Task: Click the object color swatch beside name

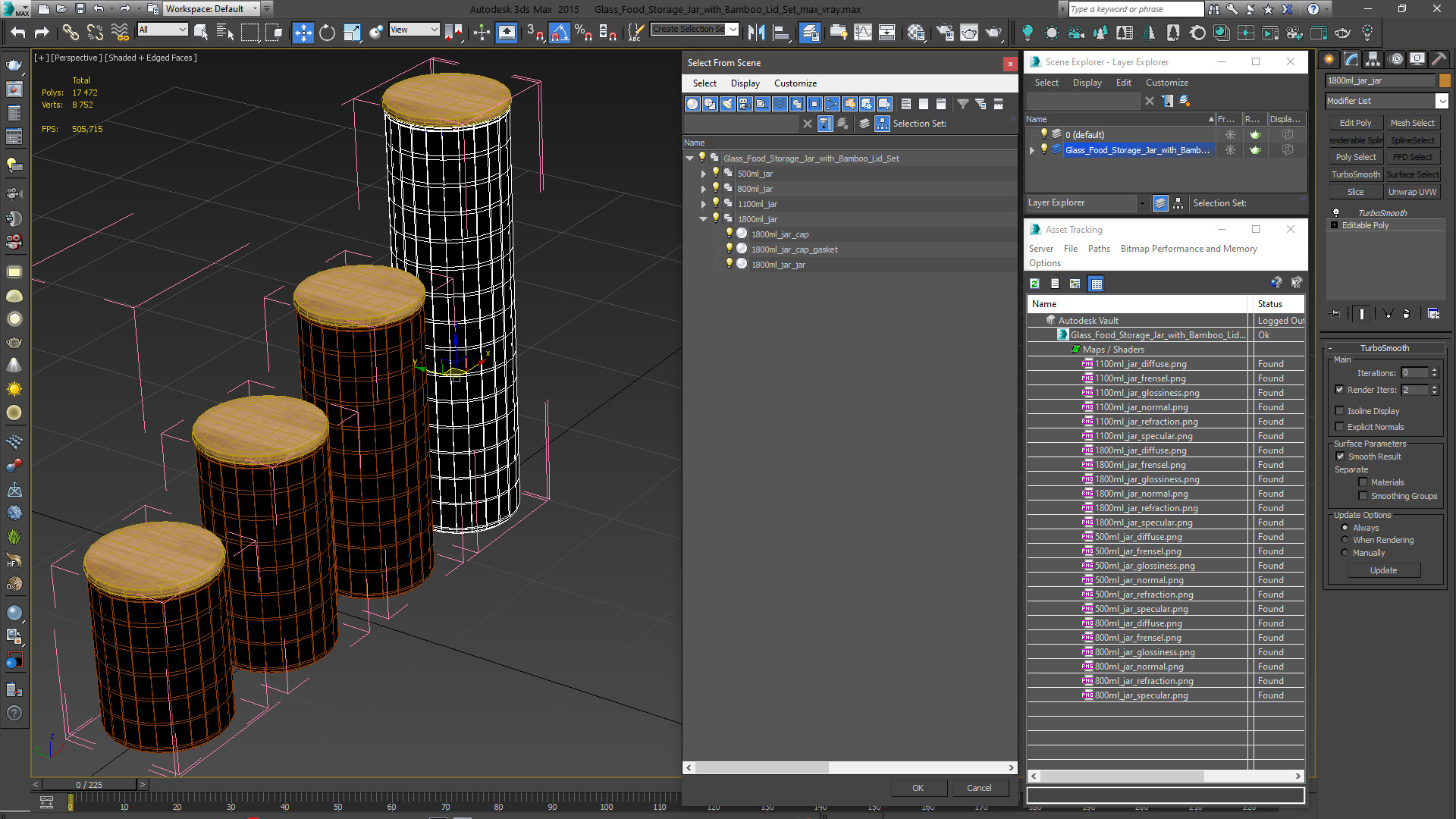Action: pos(1445,80)
